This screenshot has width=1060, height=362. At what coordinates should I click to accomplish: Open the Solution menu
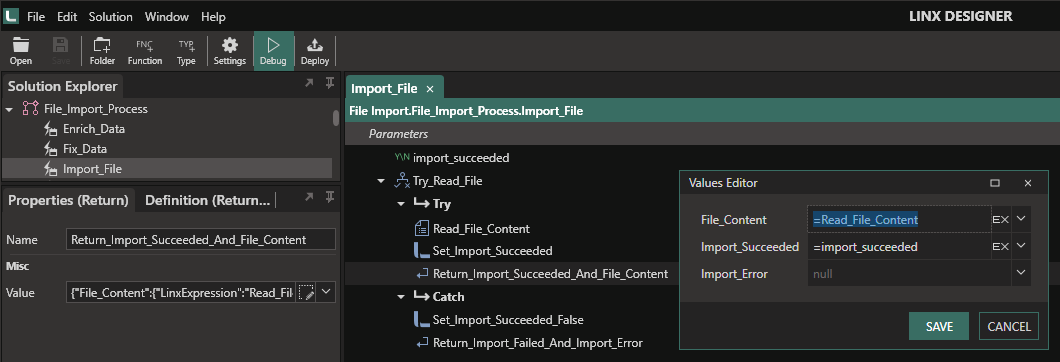[111, 17]
